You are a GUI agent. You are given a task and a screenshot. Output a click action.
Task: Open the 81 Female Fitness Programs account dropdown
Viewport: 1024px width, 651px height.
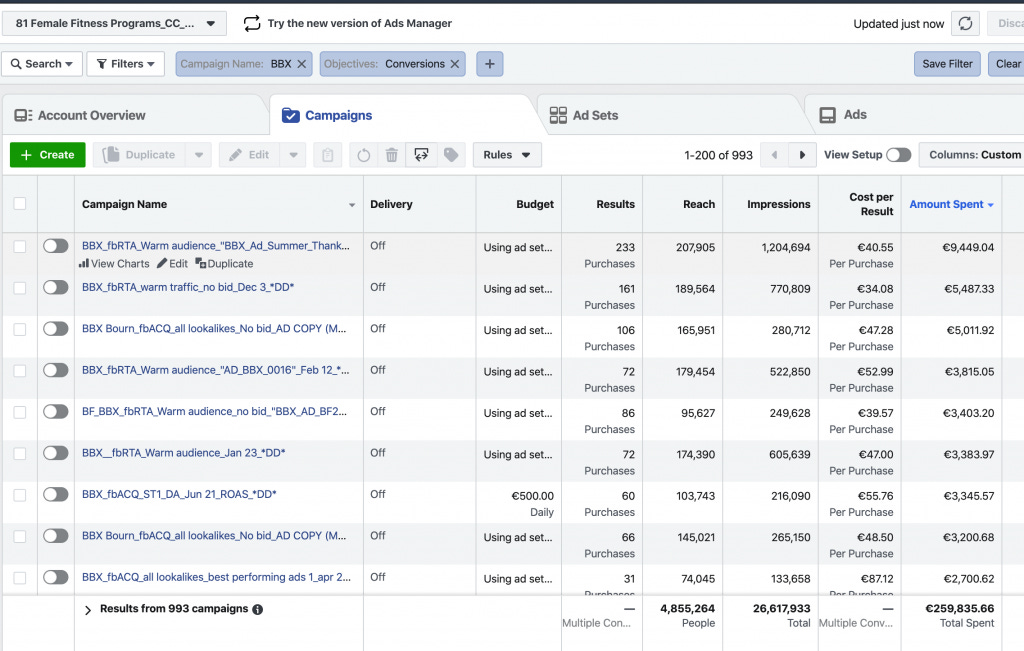click(114, 24)
